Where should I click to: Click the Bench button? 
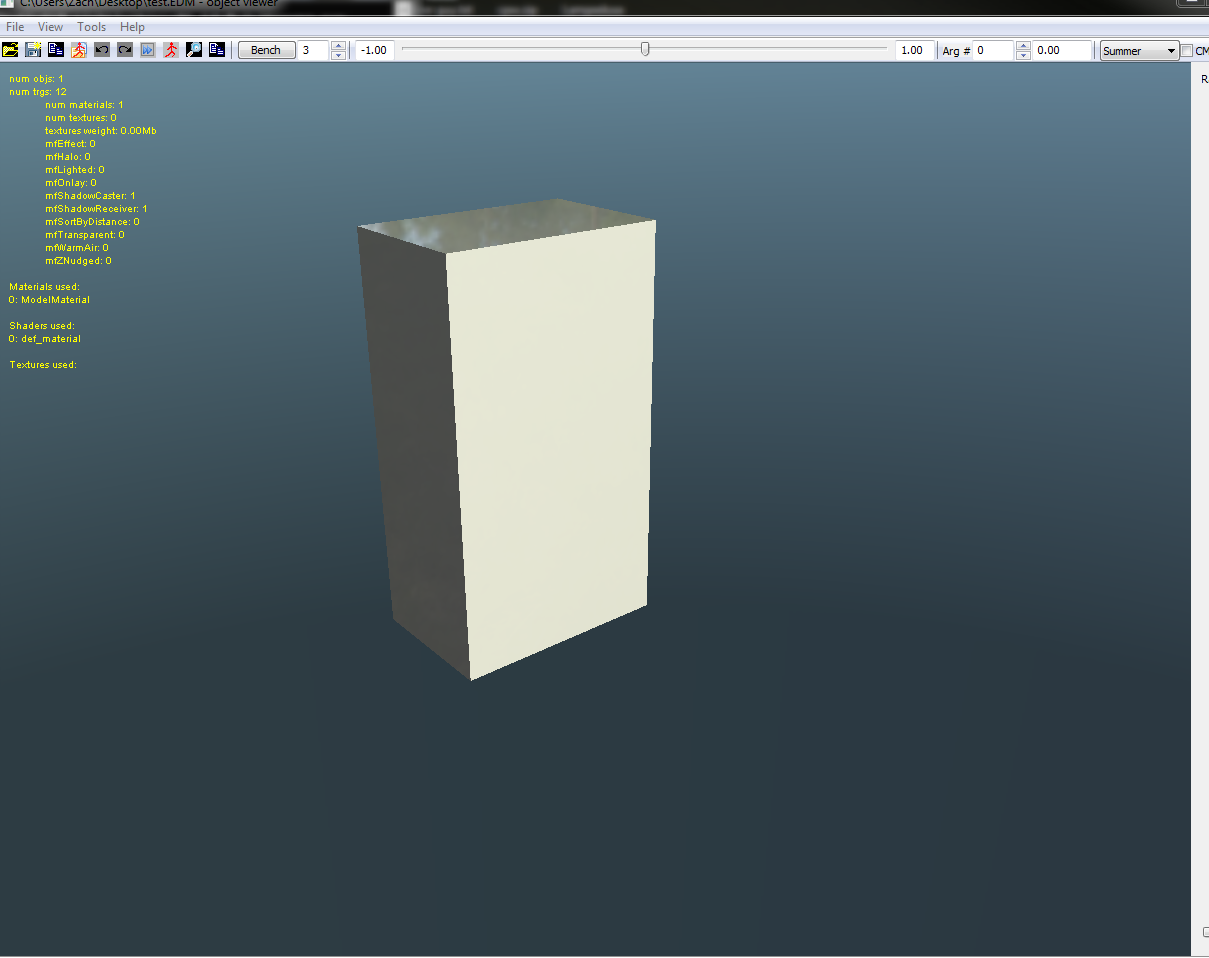266,50
